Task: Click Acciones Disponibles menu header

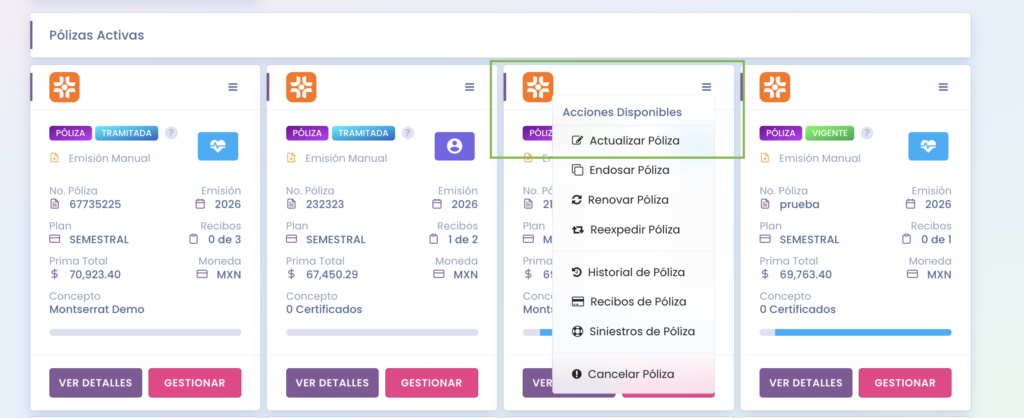Action: coord(622,112)
